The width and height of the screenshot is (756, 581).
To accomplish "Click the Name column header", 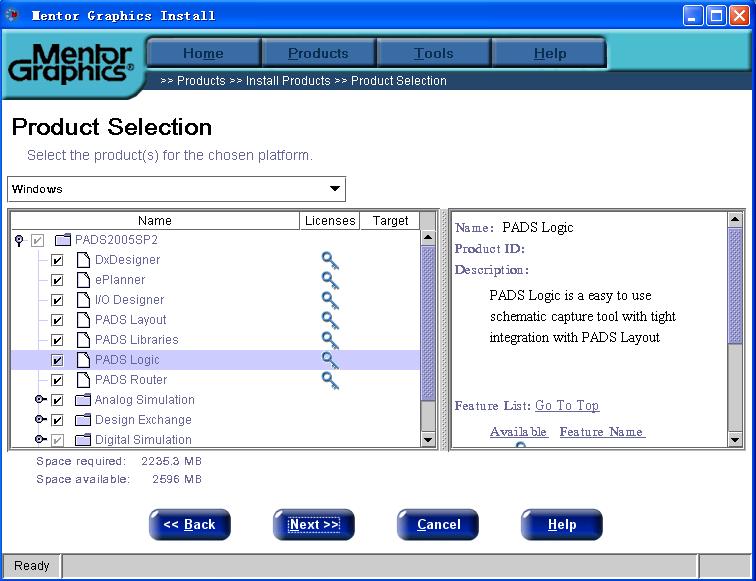I will point(155,221).
